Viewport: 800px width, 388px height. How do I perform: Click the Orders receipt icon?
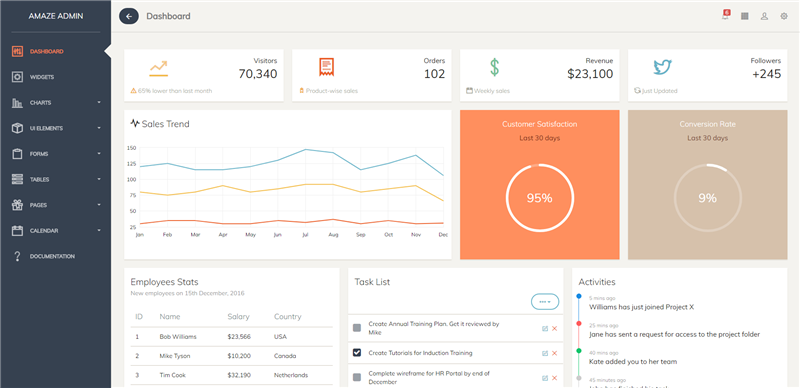pos(327,67)
